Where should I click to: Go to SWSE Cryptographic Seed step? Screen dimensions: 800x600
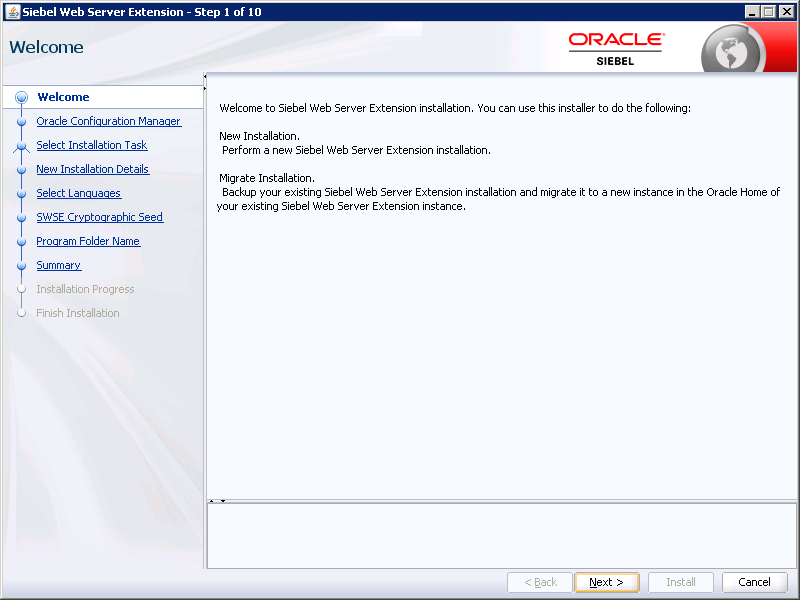(x=99, y=217)
